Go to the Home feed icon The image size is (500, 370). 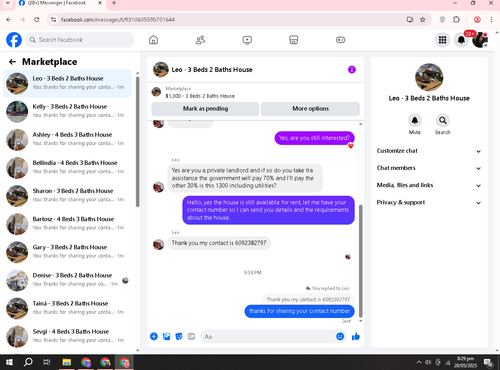[x=153, y=40]
